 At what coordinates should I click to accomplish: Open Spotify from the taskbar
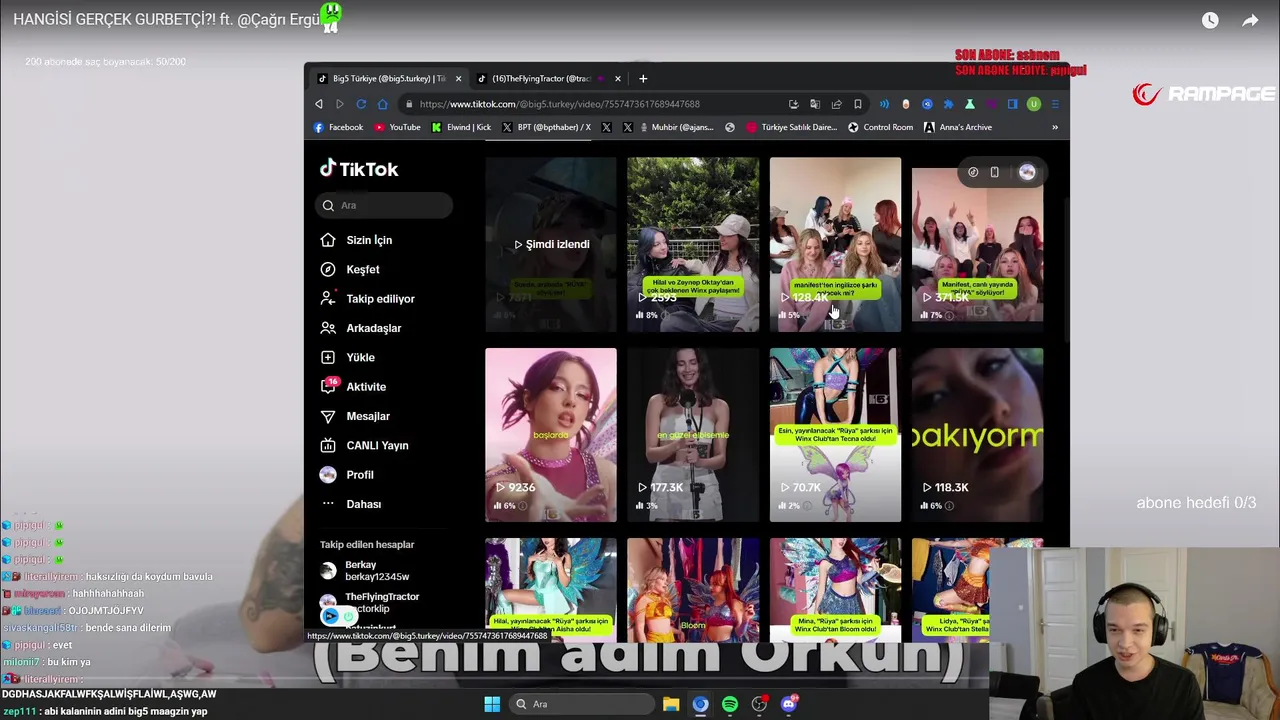click(x=730, y=704)
